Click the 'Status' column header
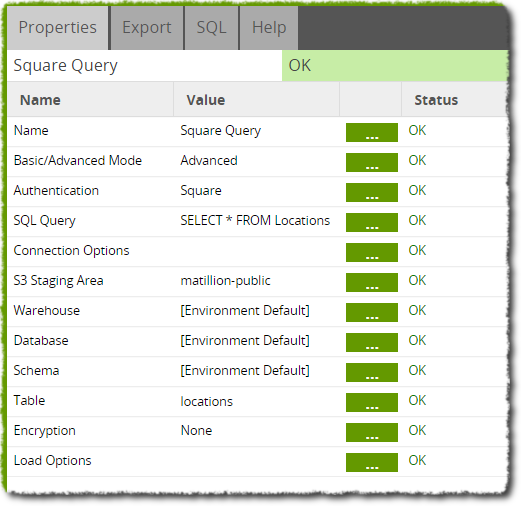521x506 pixels. pos(436,100)
